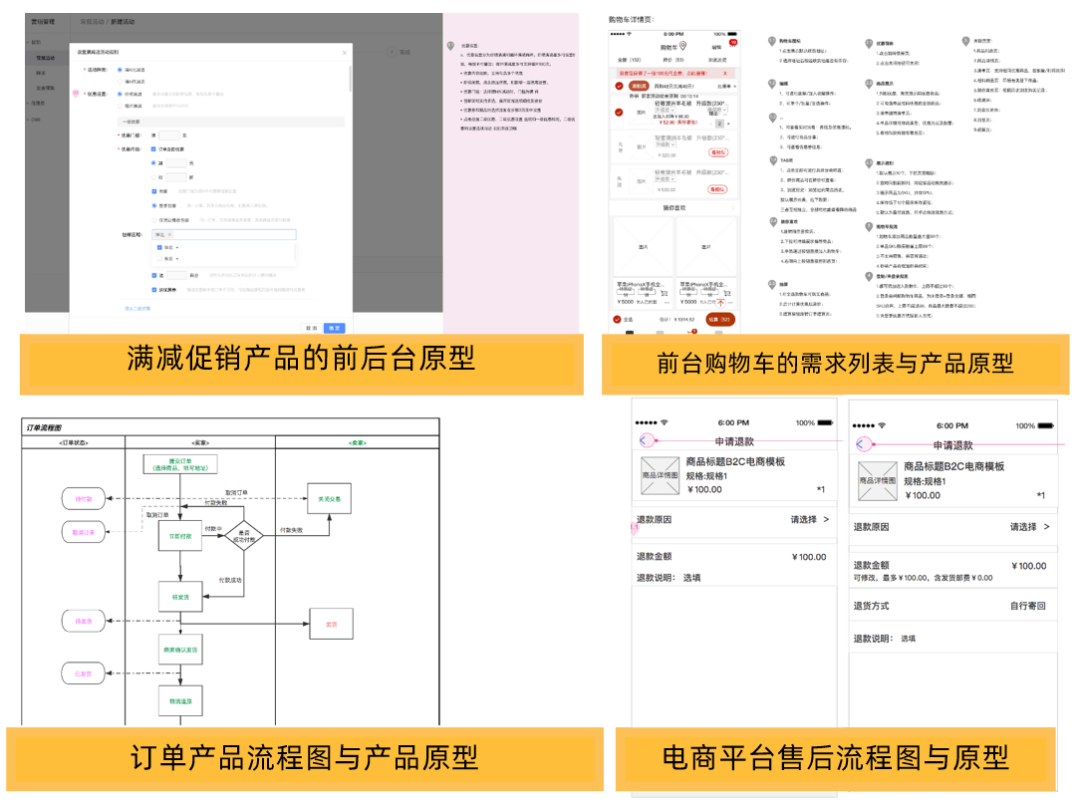
Task: Click the 商品详情图 thumbnail in right refund screen
Action: [878, 481]
